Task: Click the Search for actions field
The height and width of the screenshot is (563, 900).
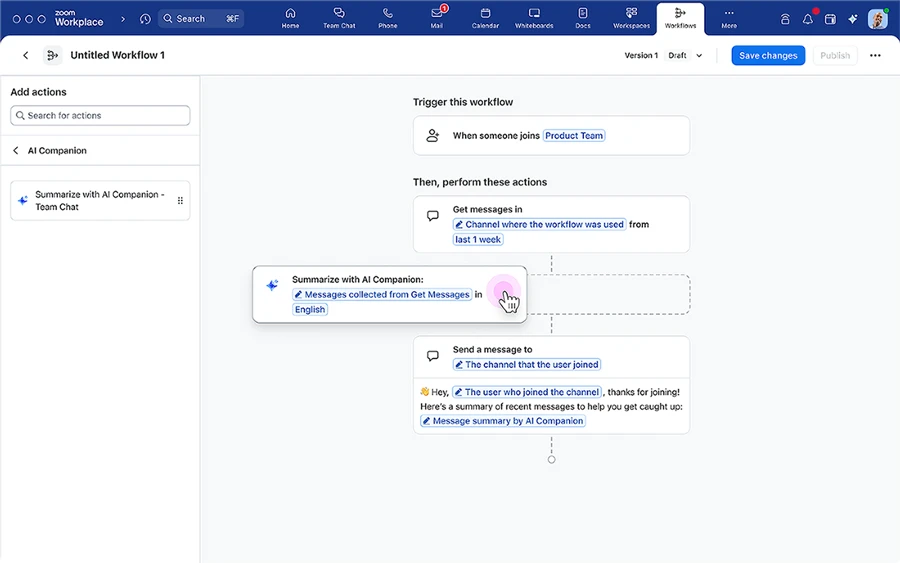Action: coord(100,116)
